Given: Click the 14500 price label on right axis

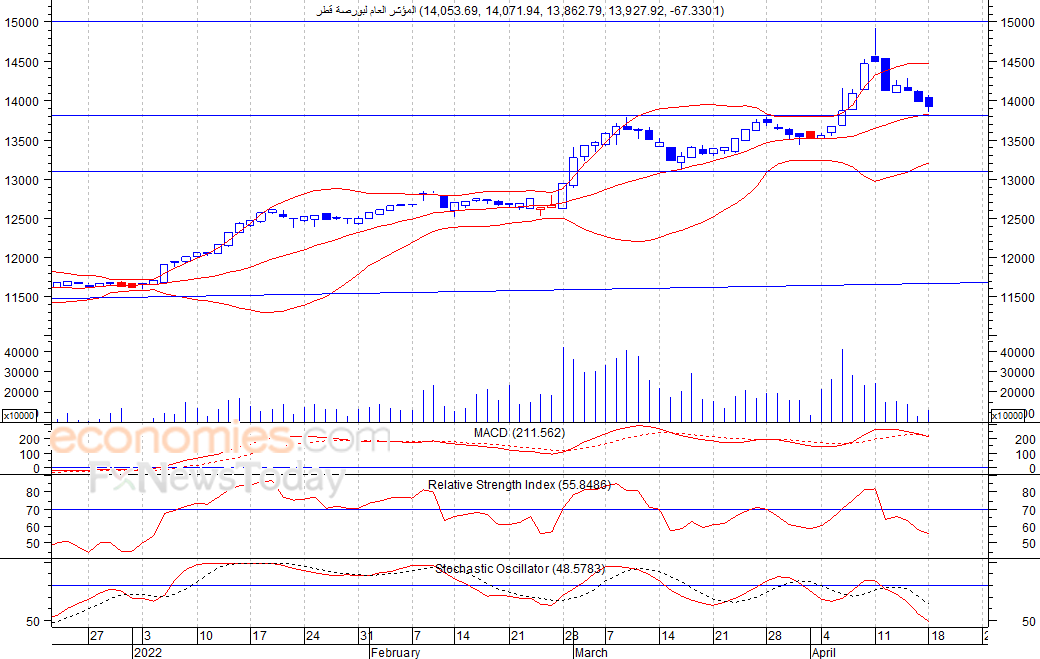Looking at the screenshot, I should pos(1017,63).
